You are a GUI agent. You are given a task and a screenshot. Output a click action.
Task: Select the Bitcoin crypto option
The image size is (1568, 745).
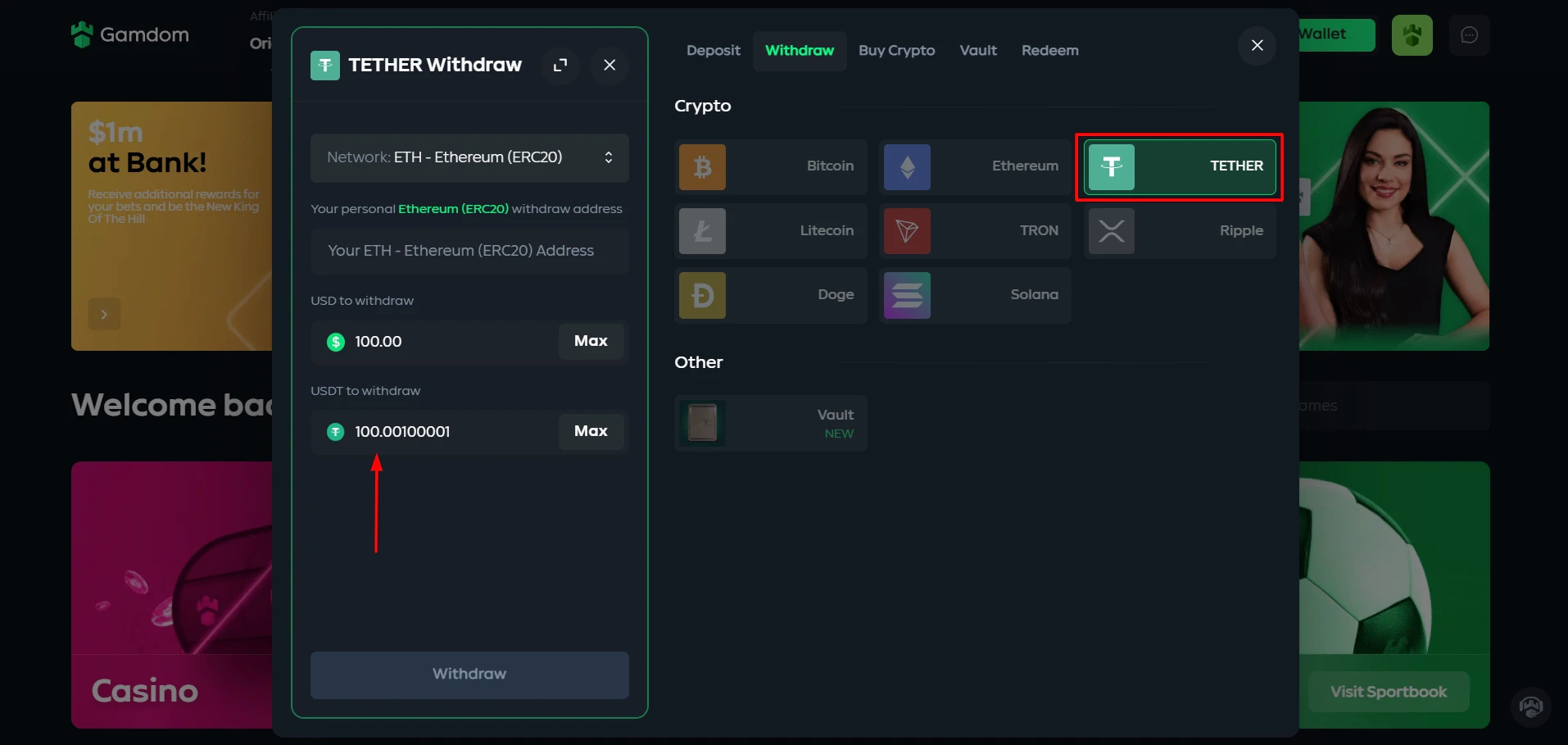tap(770, 166)
